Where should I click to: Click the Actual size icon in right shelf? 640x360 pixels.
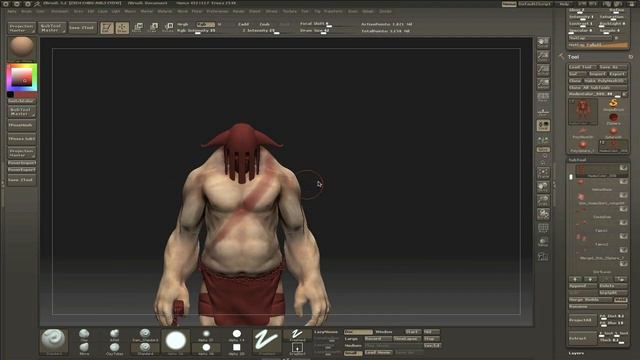[x=543, y=70]
